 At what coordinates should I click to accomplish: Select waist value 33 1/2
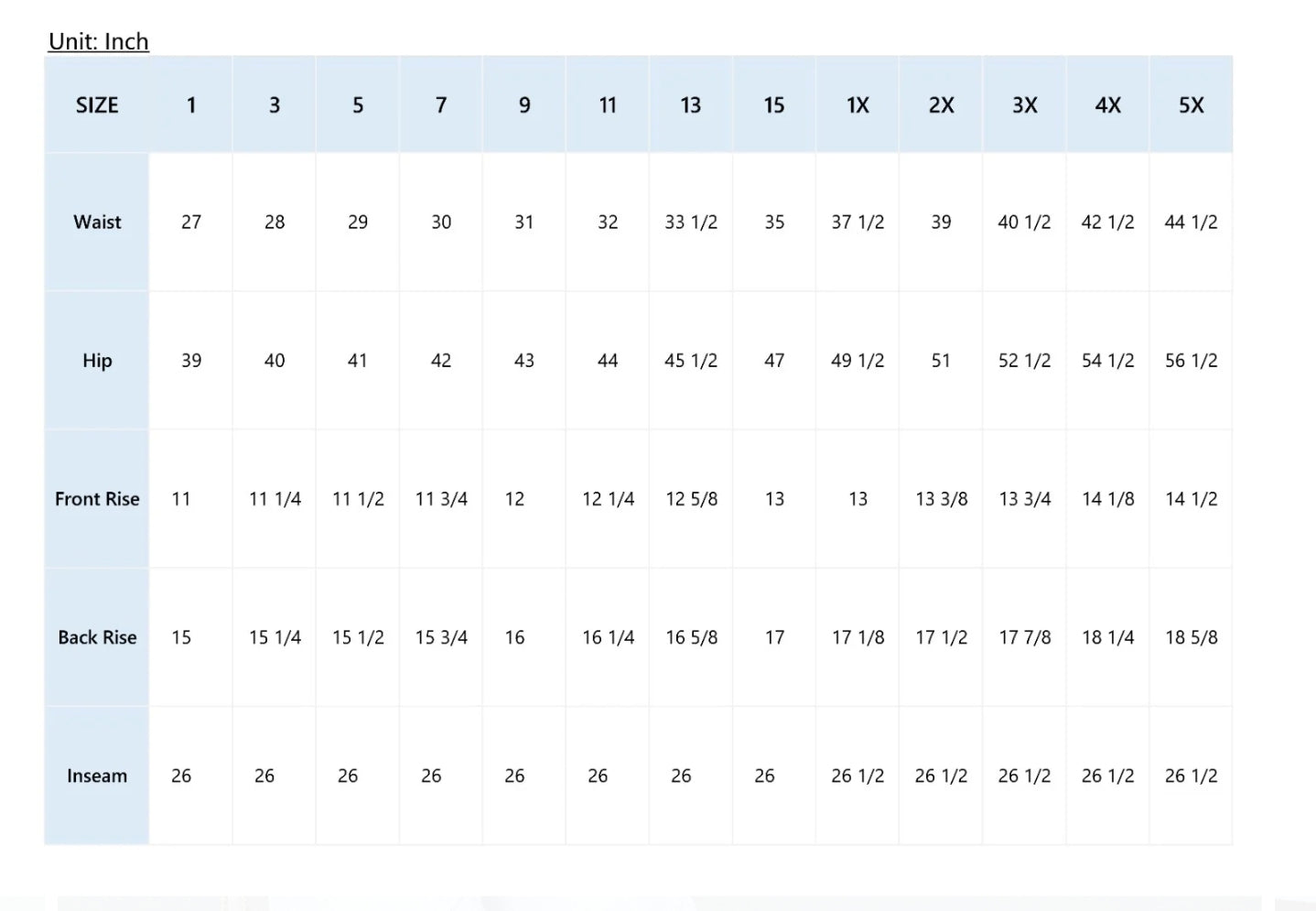(x=691, y=222)
